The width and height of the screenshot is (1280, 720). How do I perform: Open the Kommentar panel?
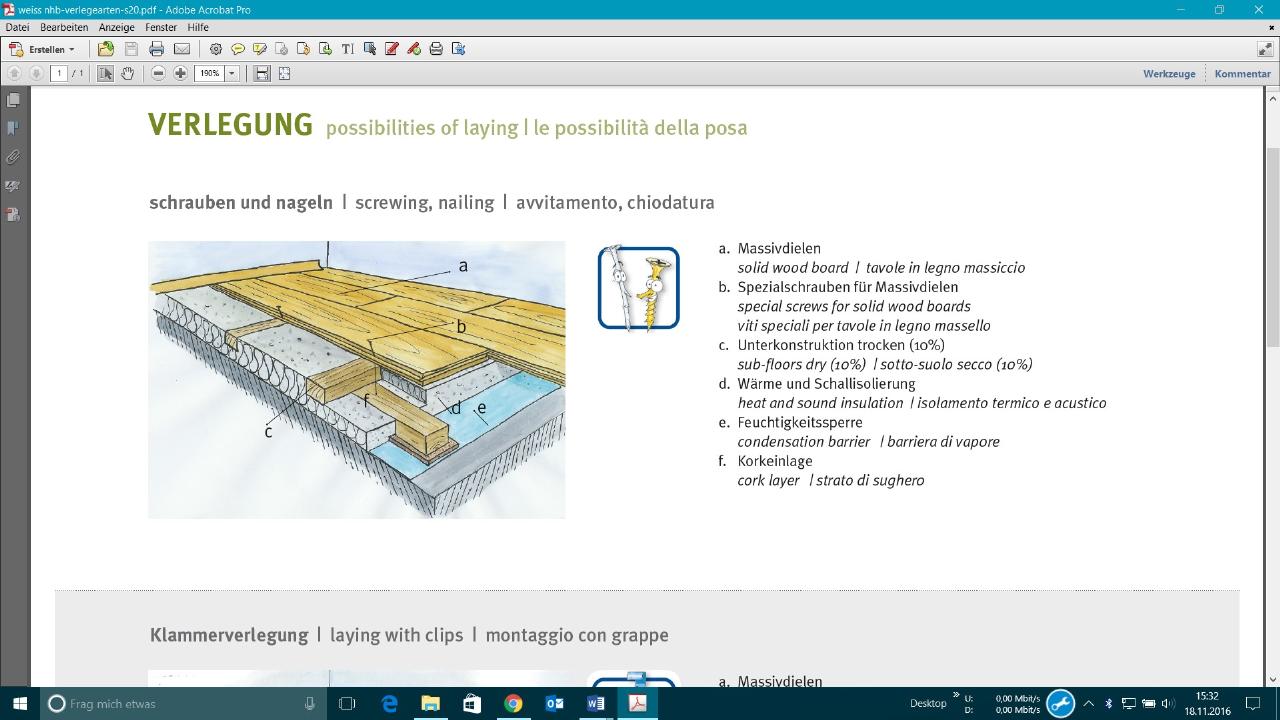pos(1242,73)
